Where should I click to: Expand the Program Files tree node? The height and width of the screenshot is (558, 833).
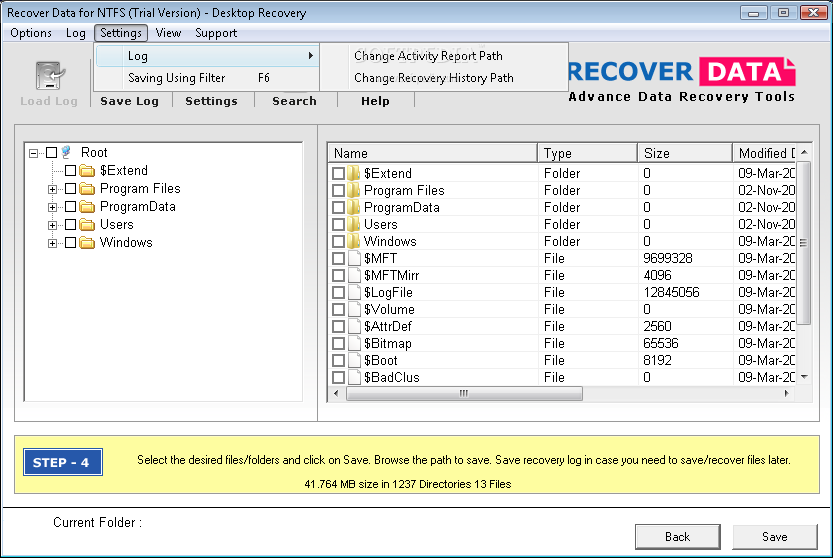pyautogui.click(x=52, y=190)
